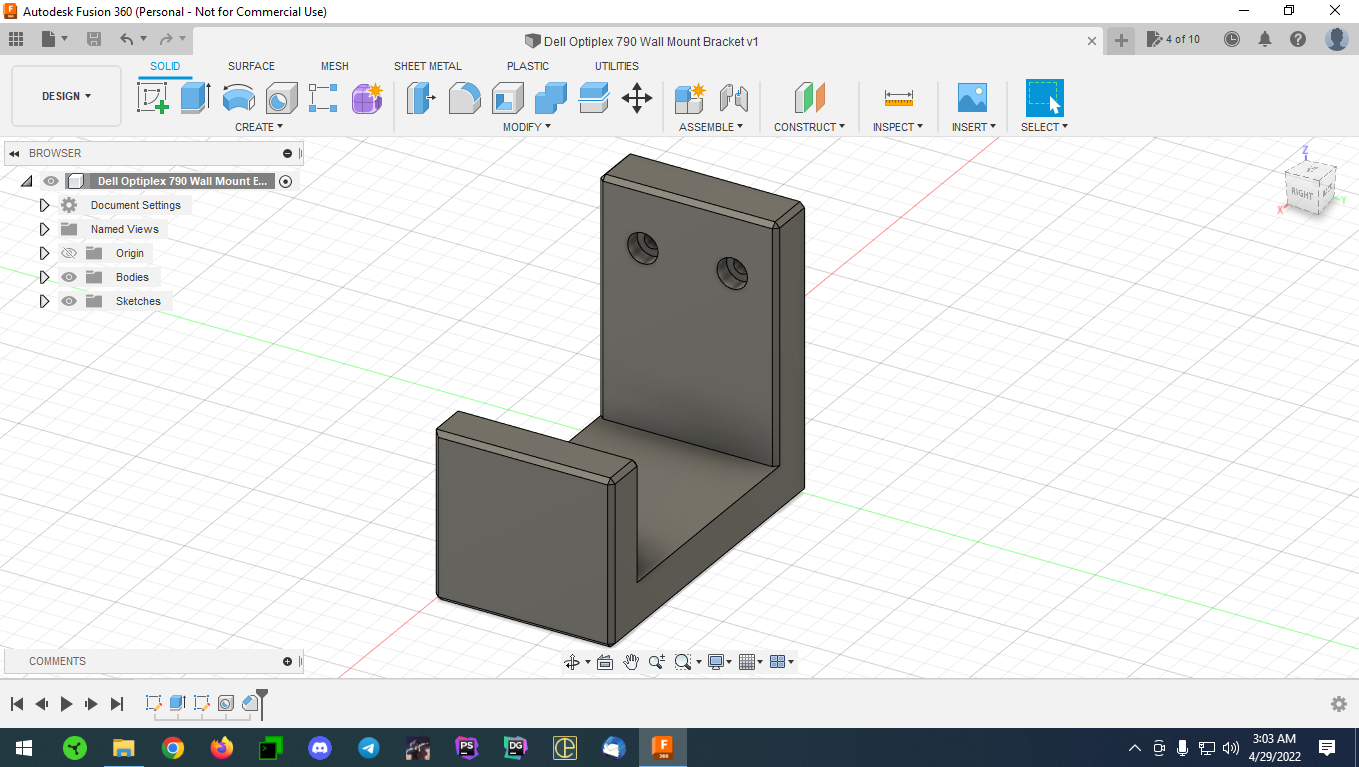Click the New Component icon
The height and width of the screenshot is (767, 1359).
(x=690, y=97)
